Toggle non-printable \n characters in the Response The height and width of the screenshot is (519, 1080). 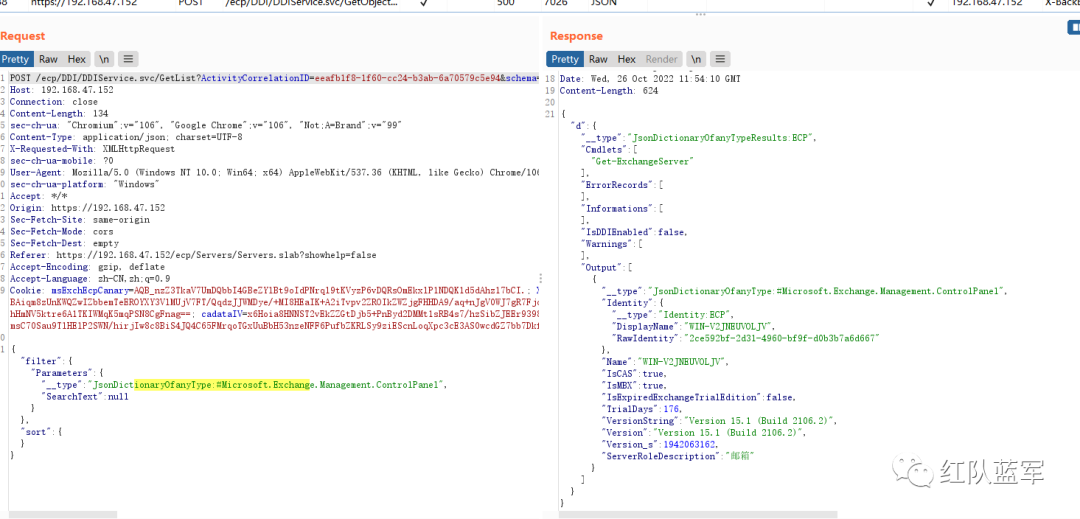coord(696,59)
